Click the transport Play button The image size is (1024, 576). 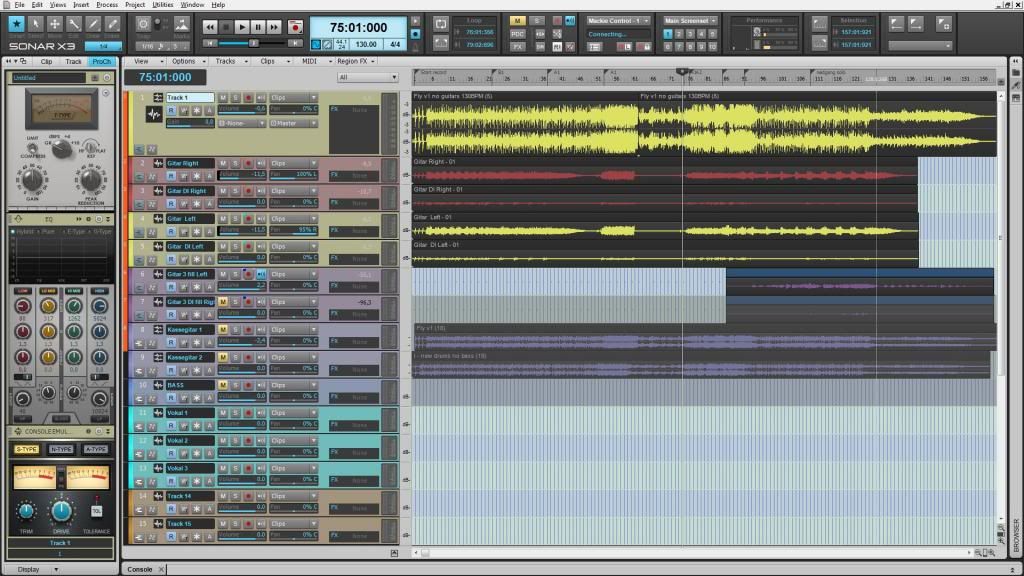pos(242,27)
